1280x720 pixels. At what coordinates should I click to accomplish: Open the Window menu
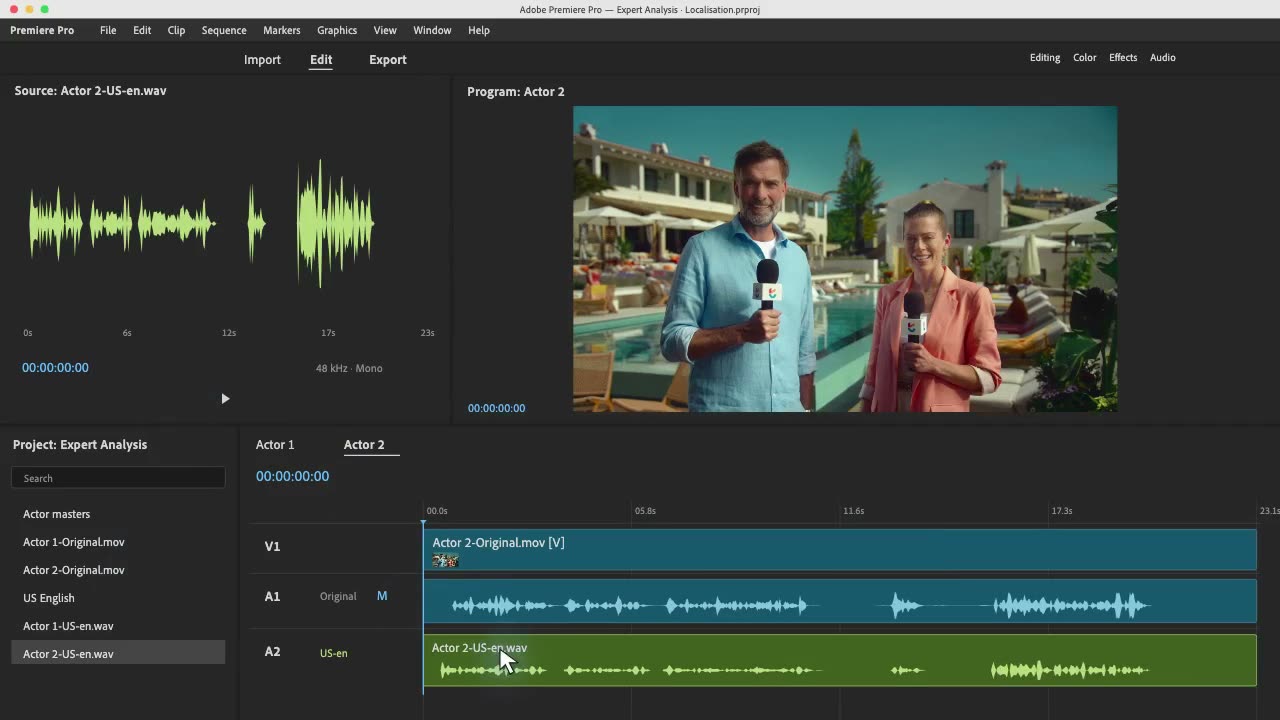(432, 30)
